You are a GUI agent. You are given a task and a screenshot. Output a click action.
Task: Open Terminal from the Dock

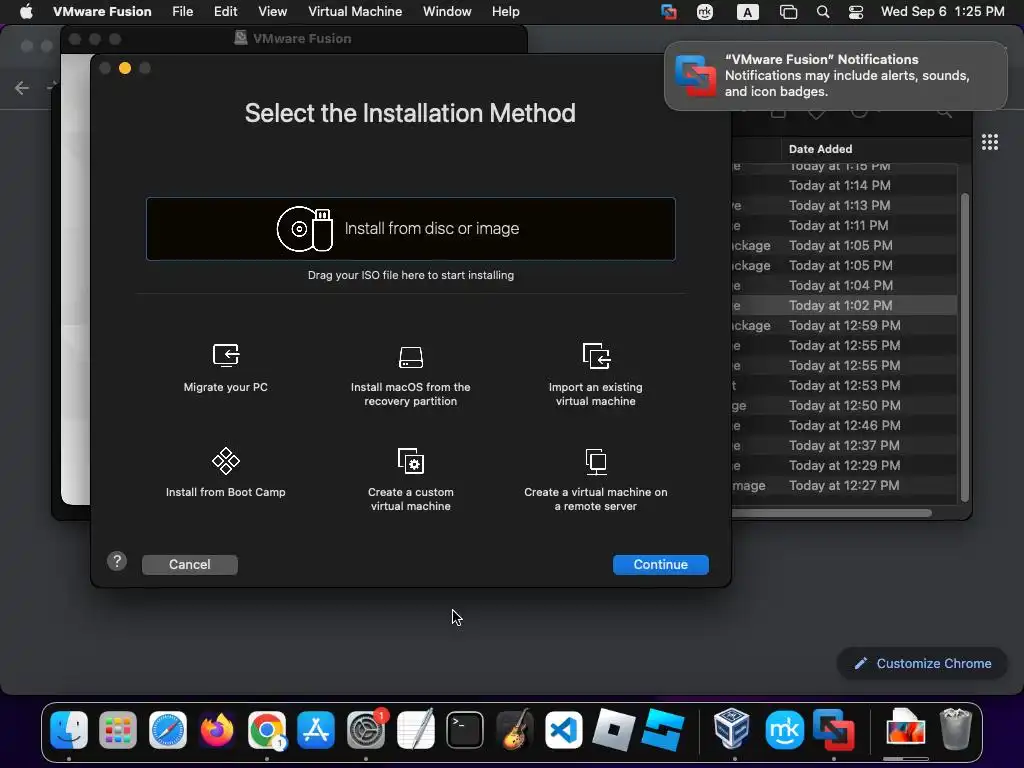tap(465, 729)
